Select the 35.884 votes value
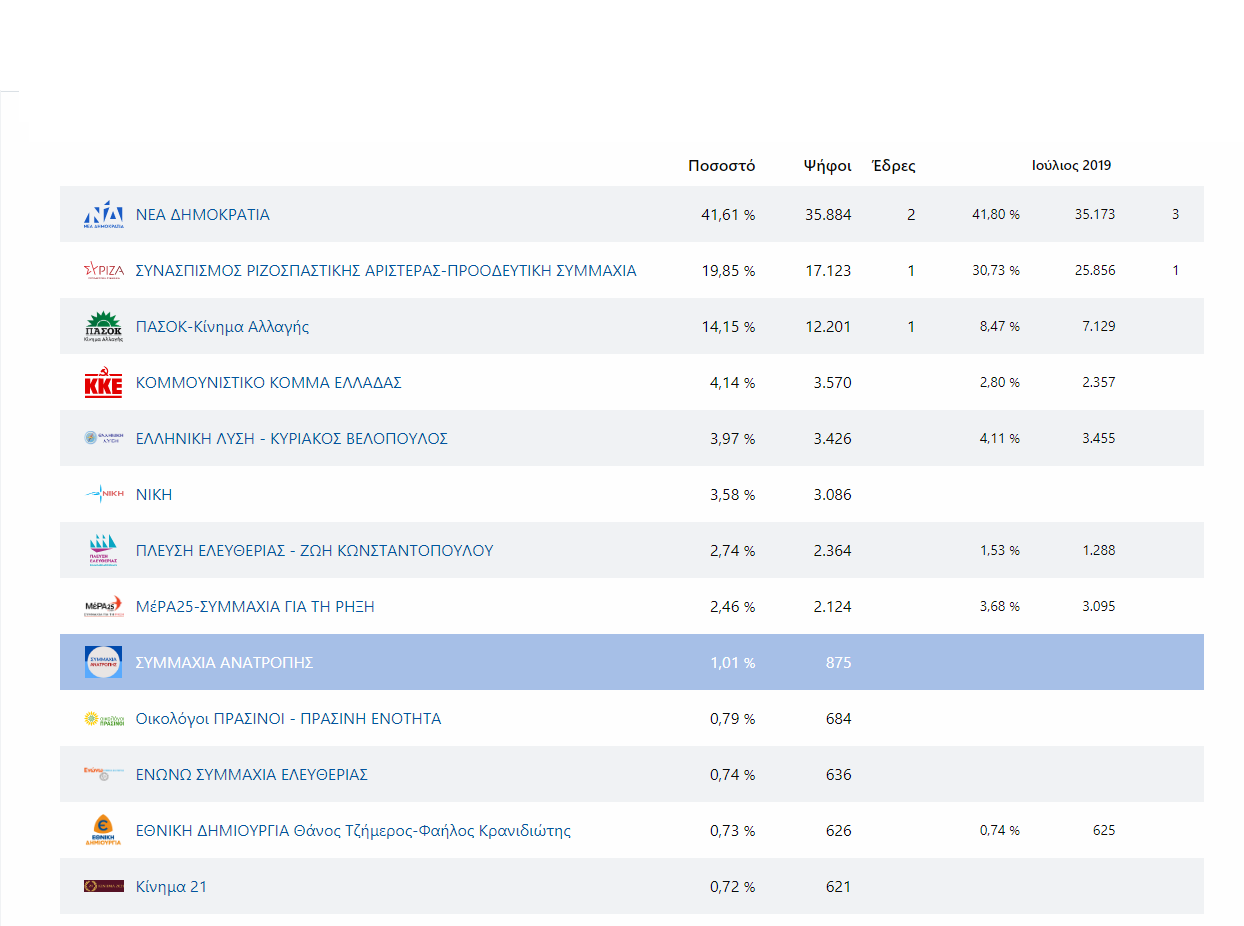This screenshot has width=1244, height=926. (x=829, y=215)
